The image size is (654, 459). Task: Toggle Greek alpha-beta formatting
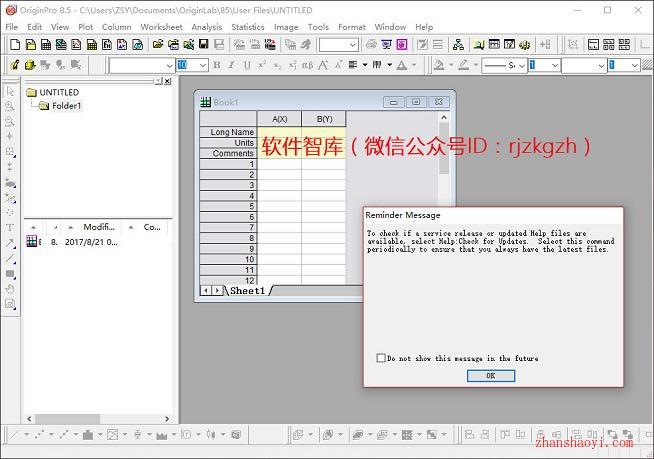point(307,65)
